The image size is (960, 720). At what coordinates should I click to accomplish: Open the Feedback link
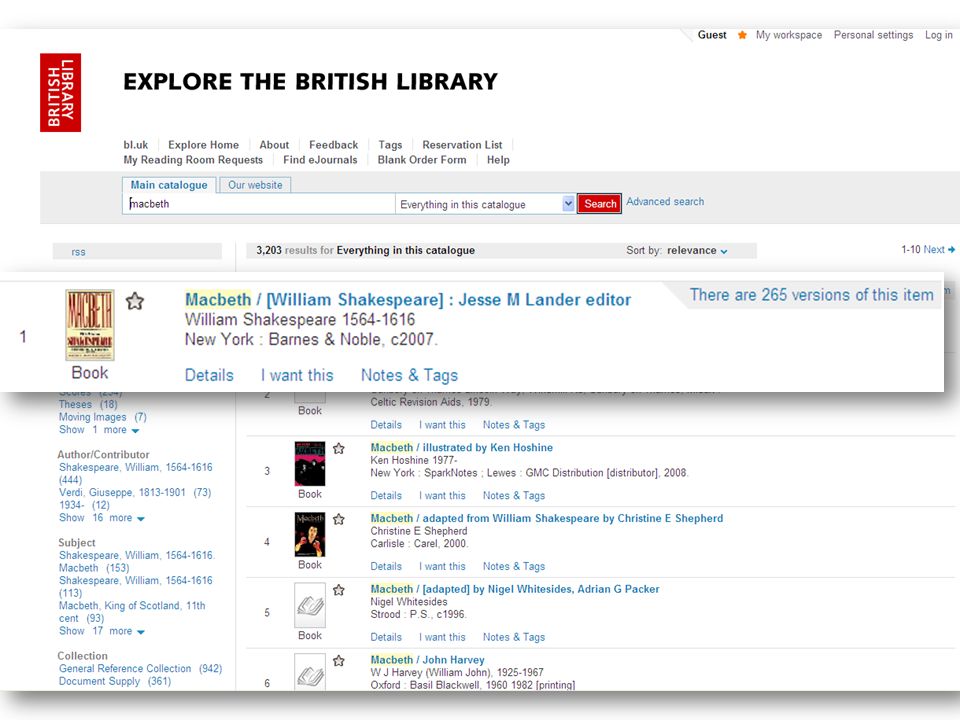coord(334,145)
